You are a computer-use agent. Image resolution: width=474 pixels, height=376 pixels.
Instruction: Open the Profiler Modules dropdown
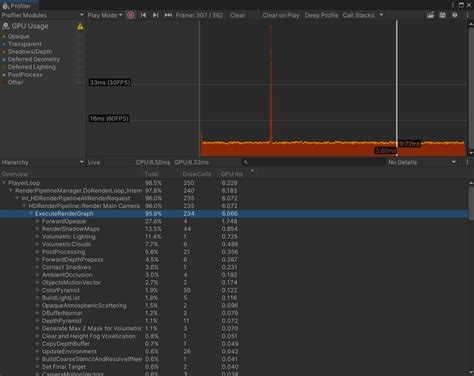42,15
